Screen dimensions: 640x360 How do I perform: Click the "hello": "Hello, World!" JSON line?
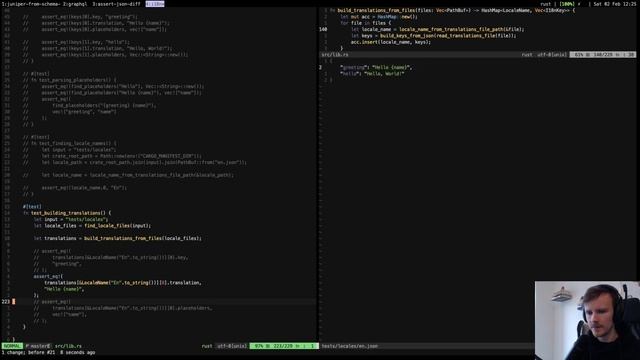[x=372, y=73]
